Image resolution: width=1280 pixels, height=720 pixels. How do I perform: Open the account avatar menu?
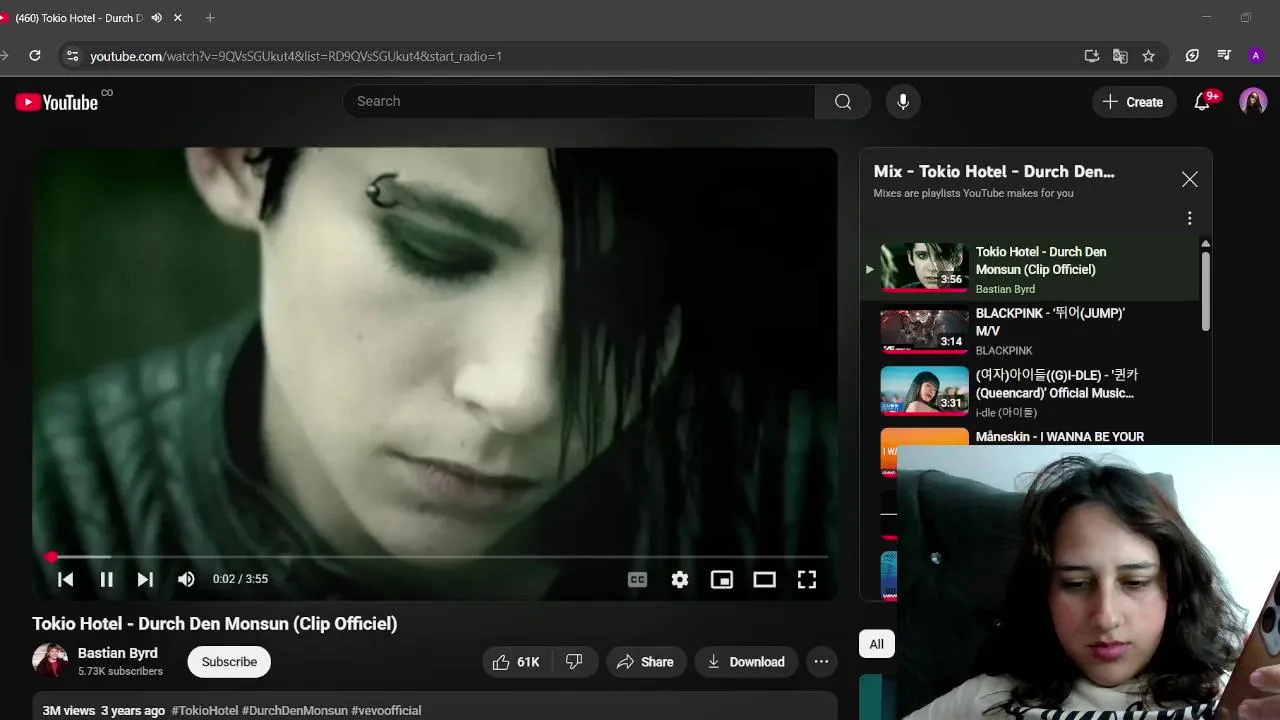(1253, 101)
